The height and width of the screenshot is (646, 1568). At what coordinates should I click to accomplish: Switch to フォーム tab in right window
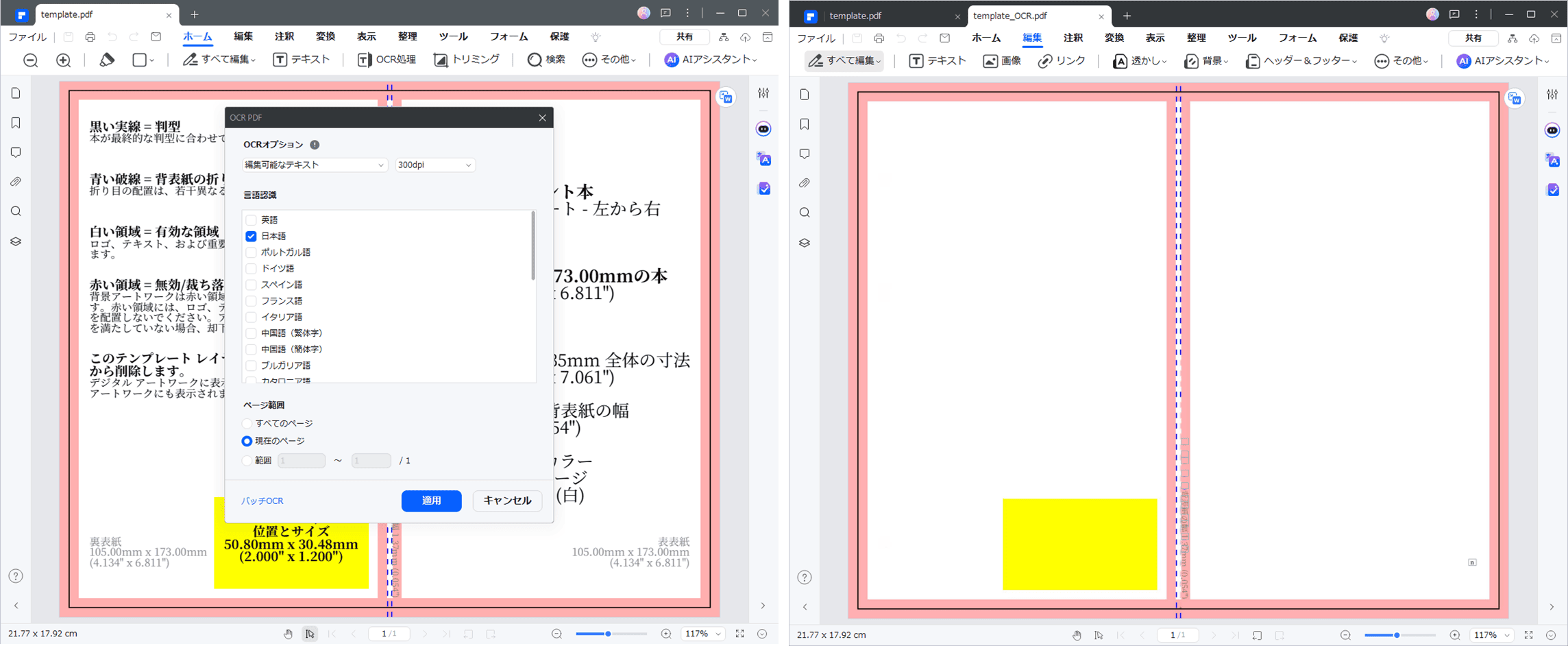1297,38
